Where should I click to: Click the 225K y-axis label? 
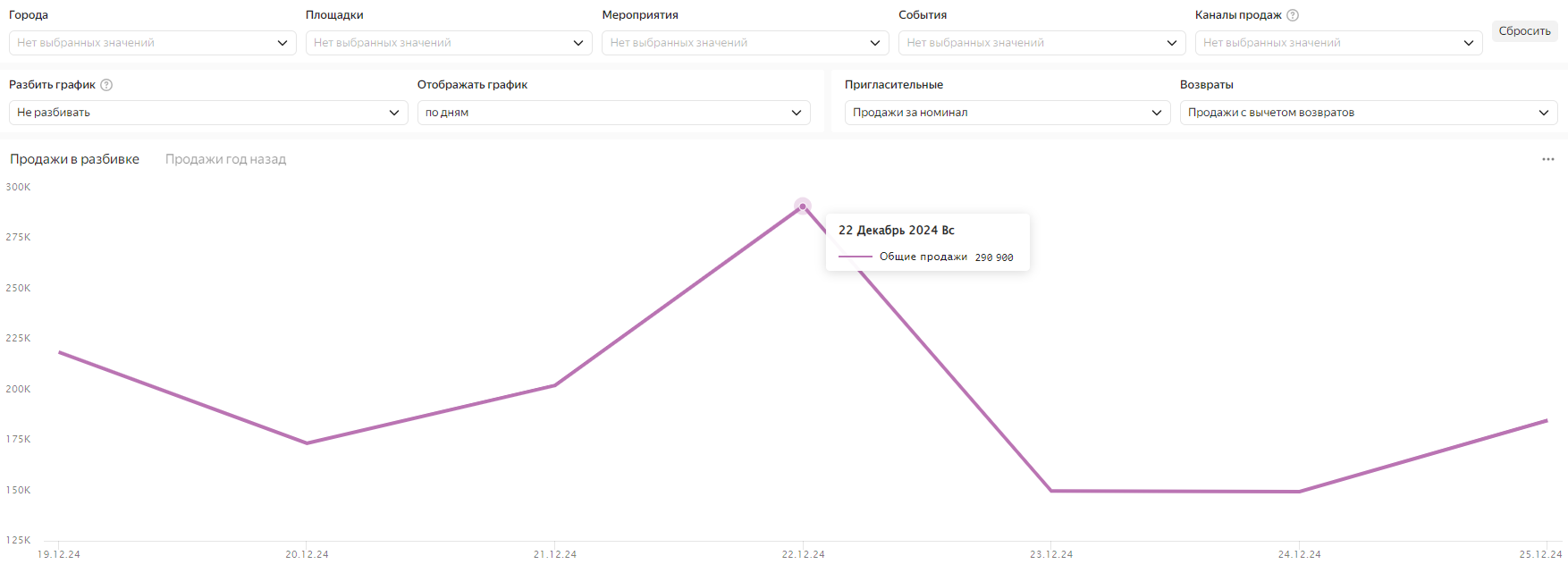tap(18, 338)
